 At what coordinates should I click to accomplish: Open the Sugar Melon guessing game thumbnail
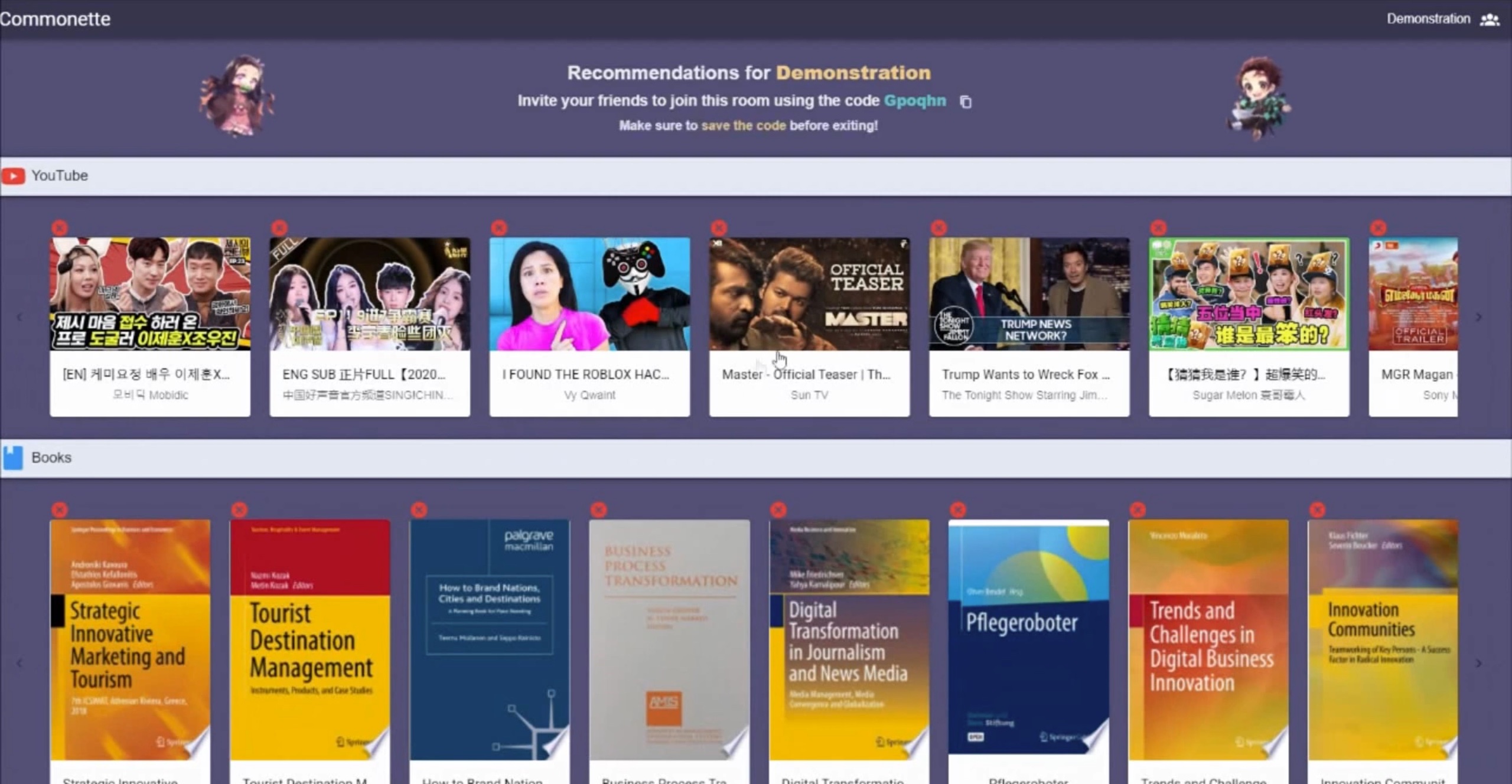click(1249, 294)
